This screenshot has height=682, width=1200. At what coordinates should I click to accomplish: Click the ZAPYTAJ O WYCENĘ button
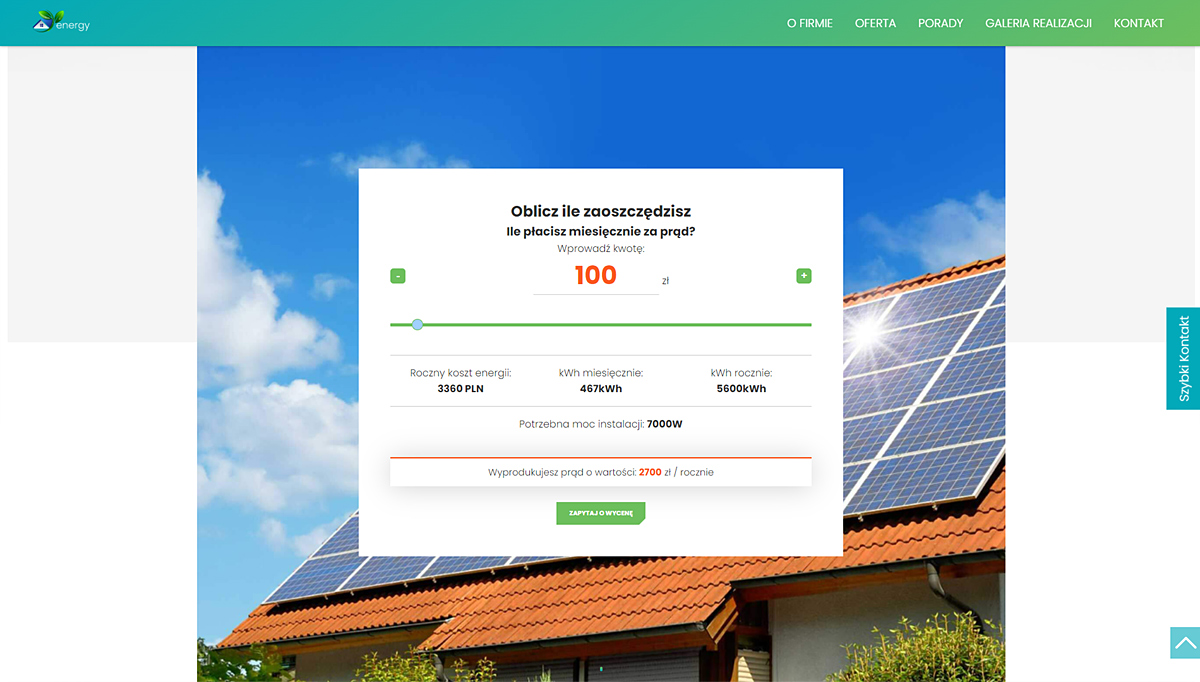tap(600, 513)
